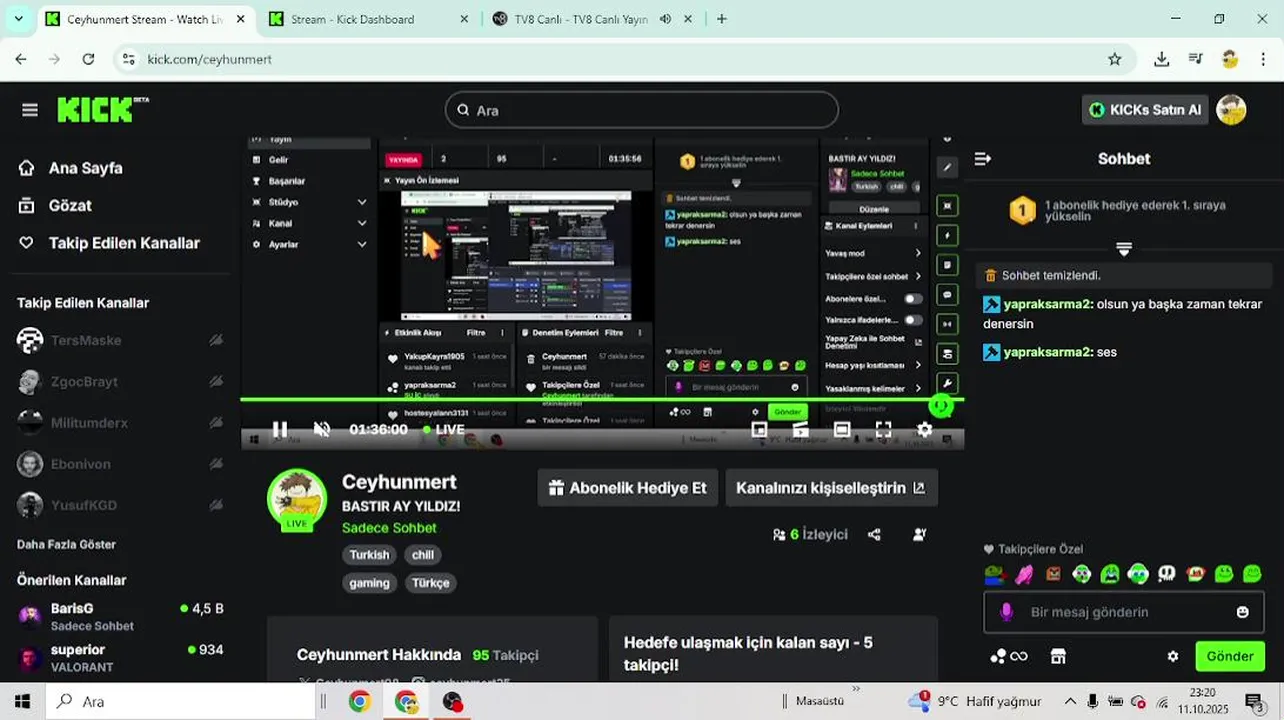Open the Sadece Sohbet category link
Image resolution: width=1284 pixels, height=720 pixels.
tap(389, 528)
